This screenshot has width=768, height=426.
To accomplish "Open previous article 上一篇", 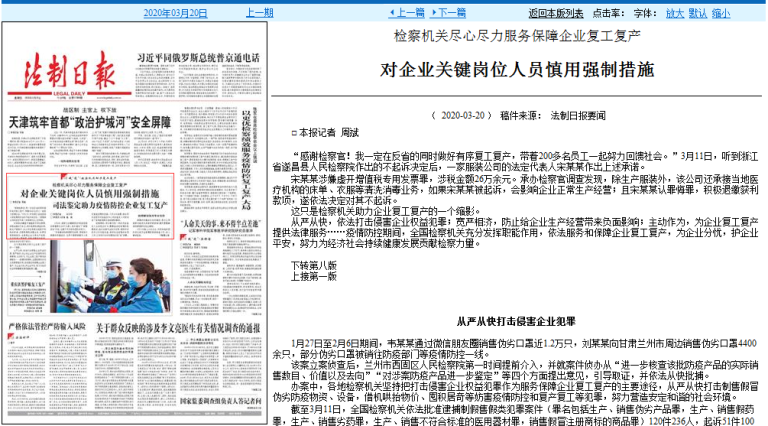I will point(407,13).
